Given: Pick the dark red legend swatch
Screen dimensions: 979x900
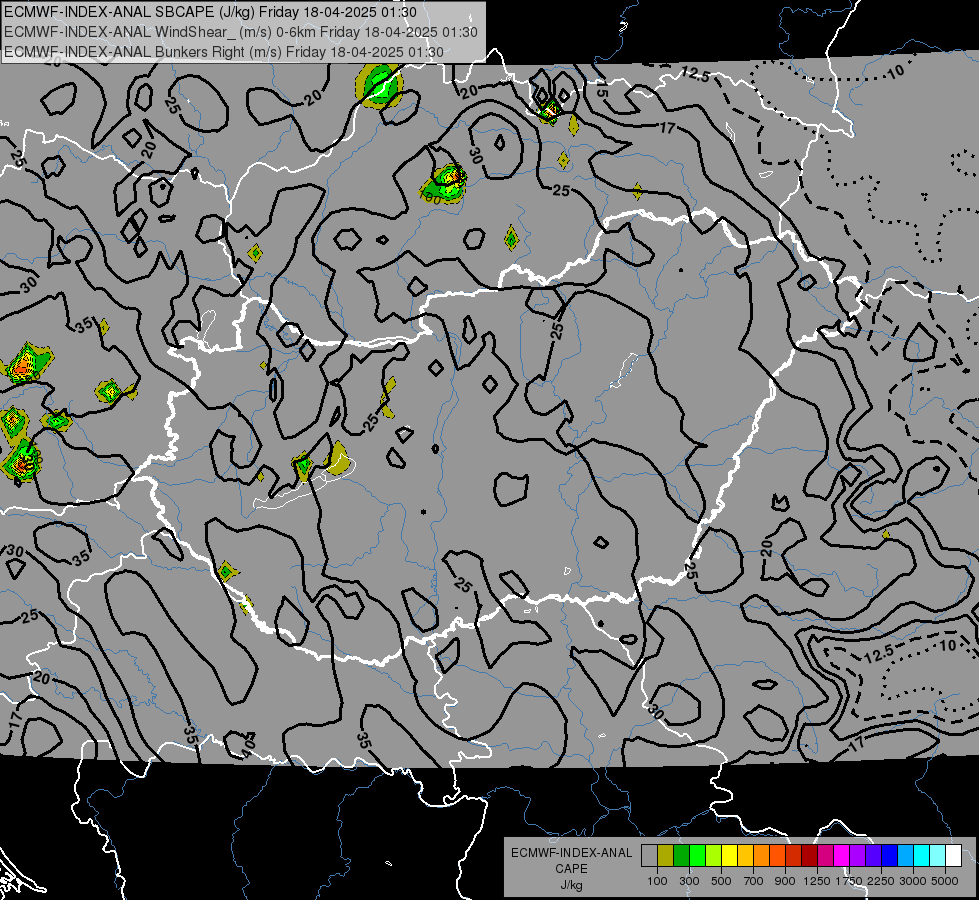Looking at the screenshot, I should 809,856.
